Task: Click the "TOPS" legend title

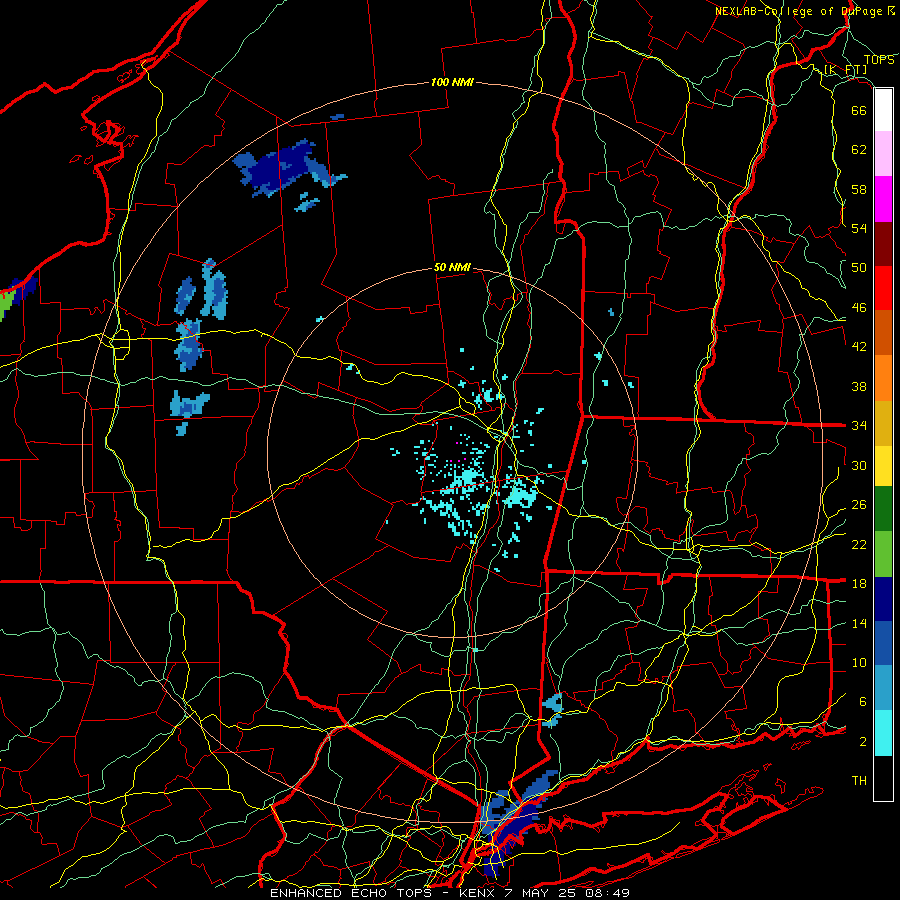Action: [879, 60]
